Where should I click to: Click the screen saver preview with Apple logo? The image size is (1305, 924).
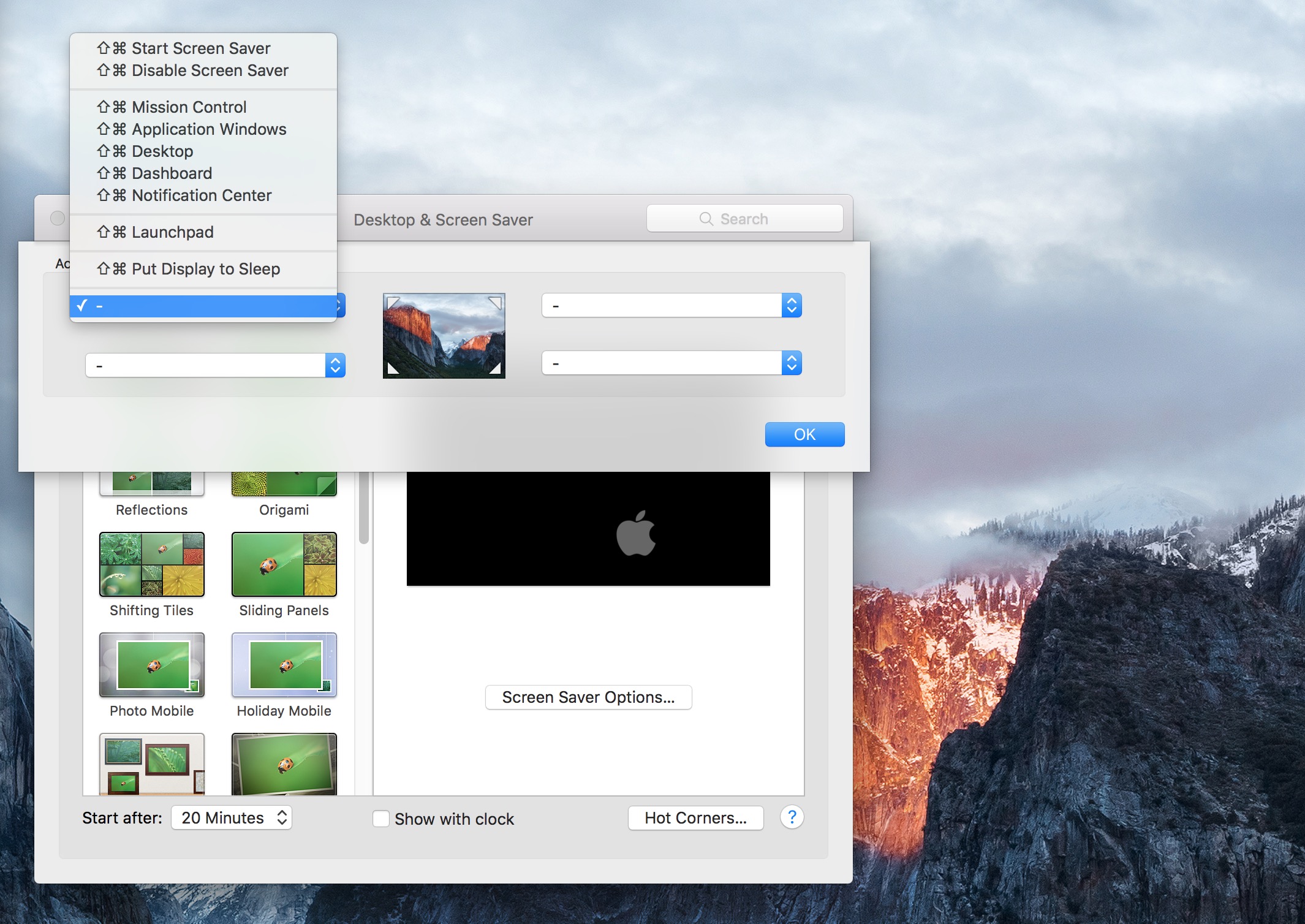(x=588, y=529)
